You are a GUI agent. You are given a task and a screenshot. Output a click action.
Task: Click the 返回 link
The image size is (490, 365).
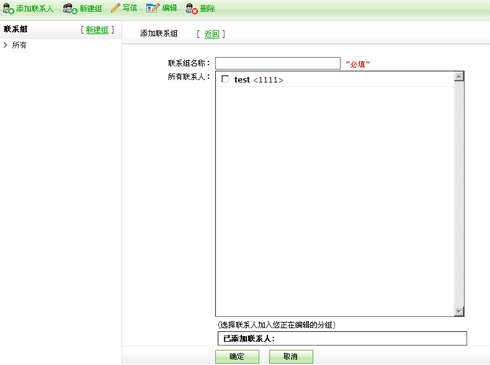[212, 34]
